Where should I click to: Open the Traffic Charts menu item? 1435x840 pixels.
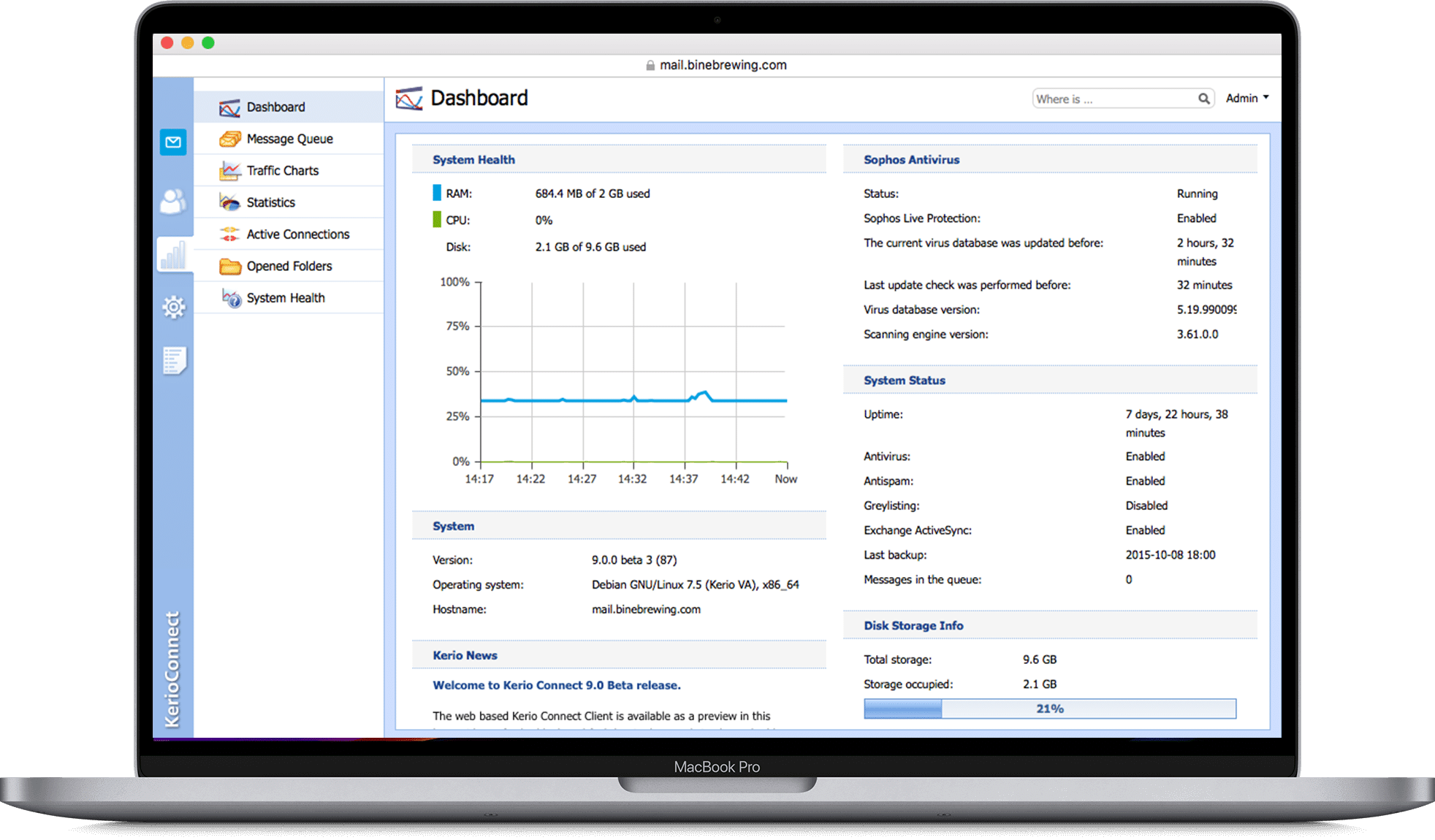point(289,171)
